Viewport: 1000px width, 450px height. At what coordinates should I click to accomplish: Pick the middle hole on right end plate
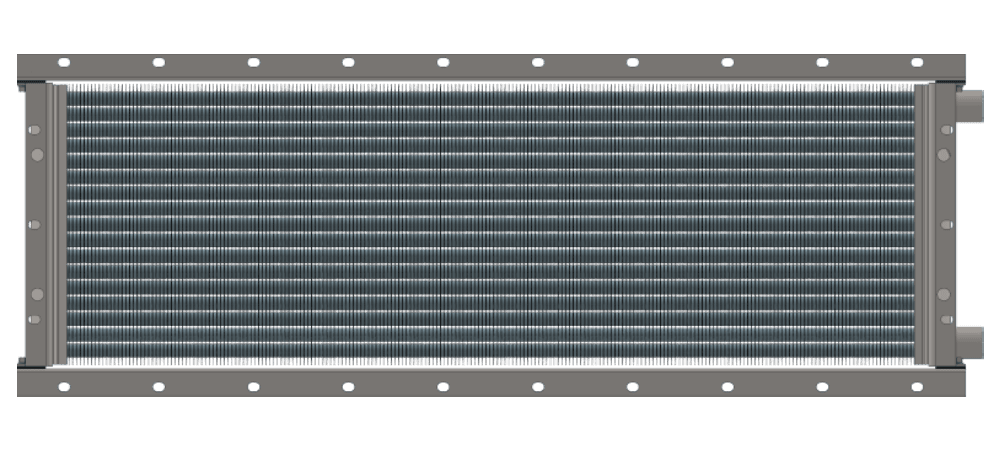943,224
